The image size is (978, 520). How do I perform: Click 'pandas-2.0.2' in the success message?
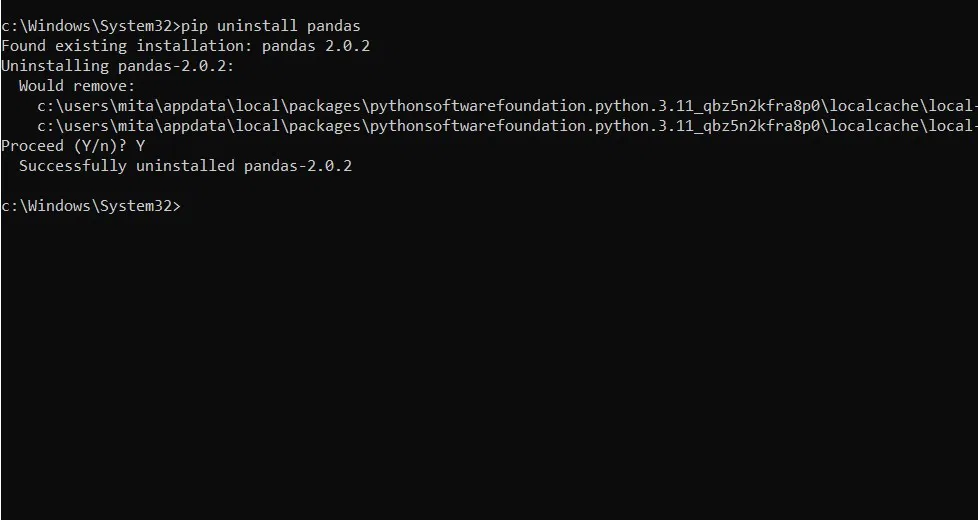(298, 166)
